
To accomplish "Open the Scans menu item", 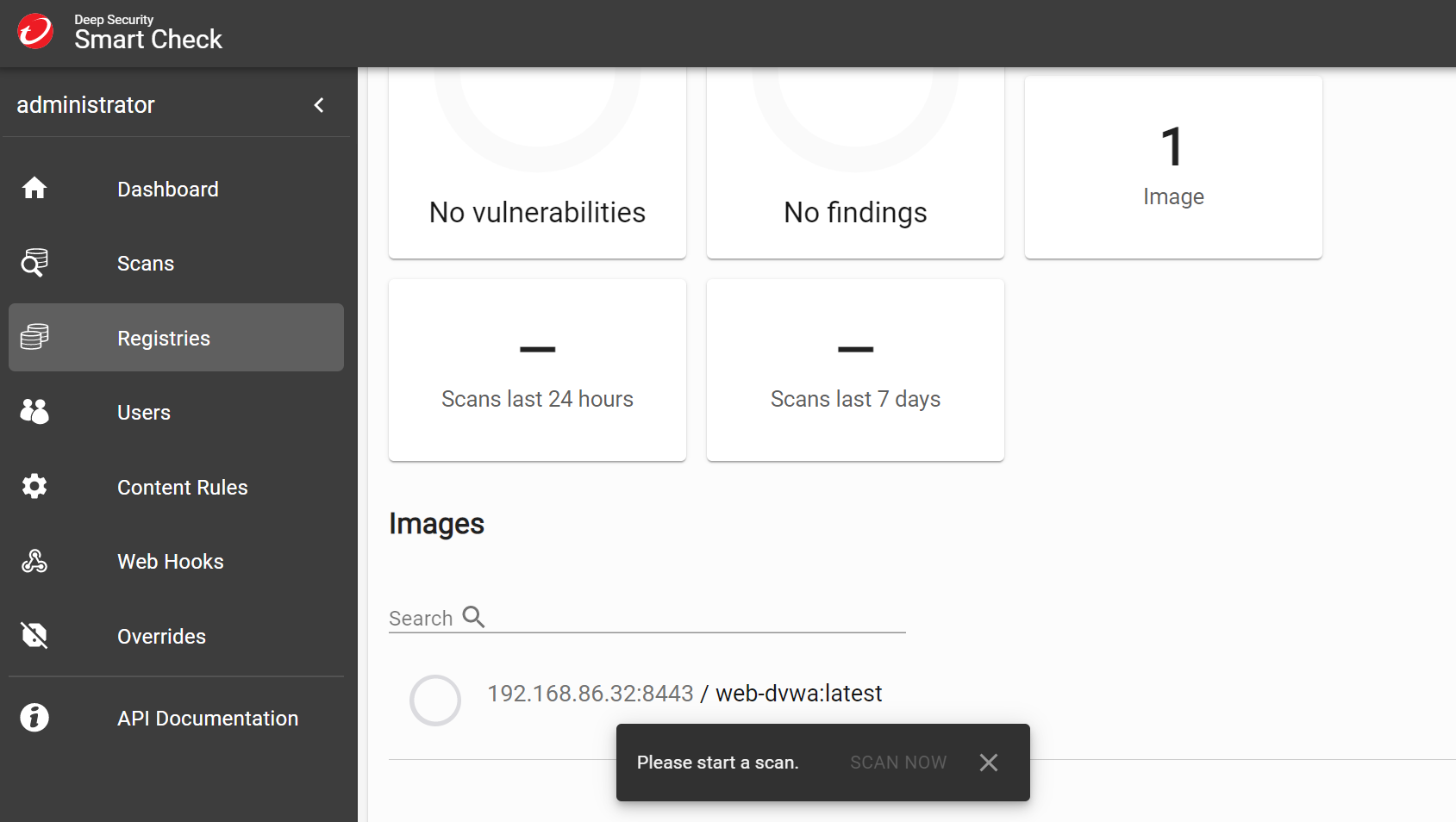I will (x=176, y=264).
